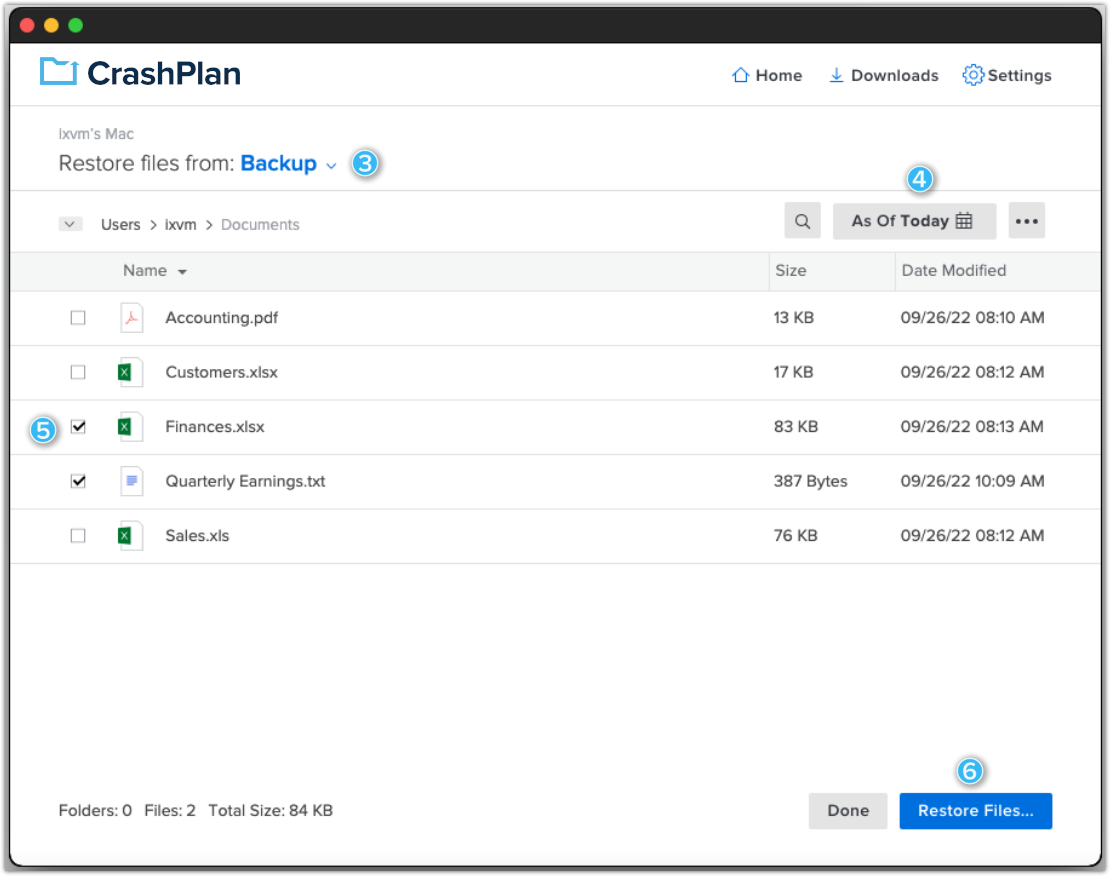Click the calendar icon in As Of Today
Image resolution: width=1110 pixels, height=876 pixels.
[963, 221]
